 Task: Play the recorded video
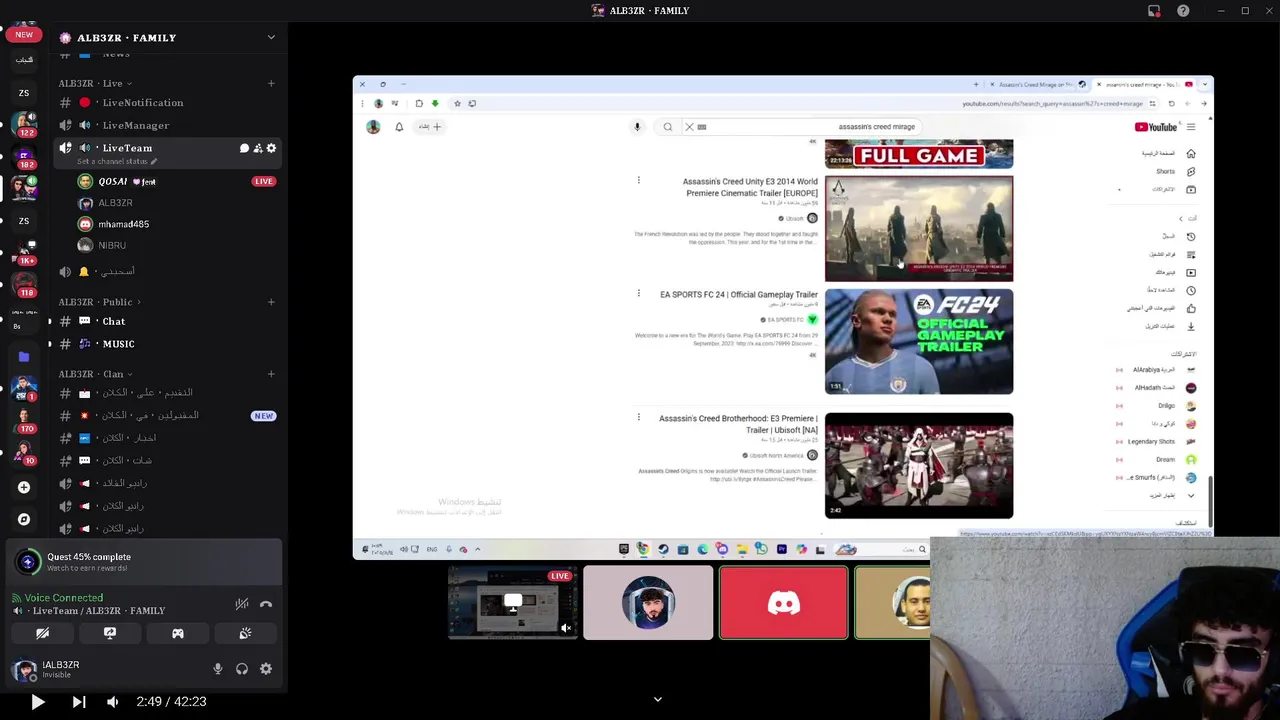coord(37,702)
